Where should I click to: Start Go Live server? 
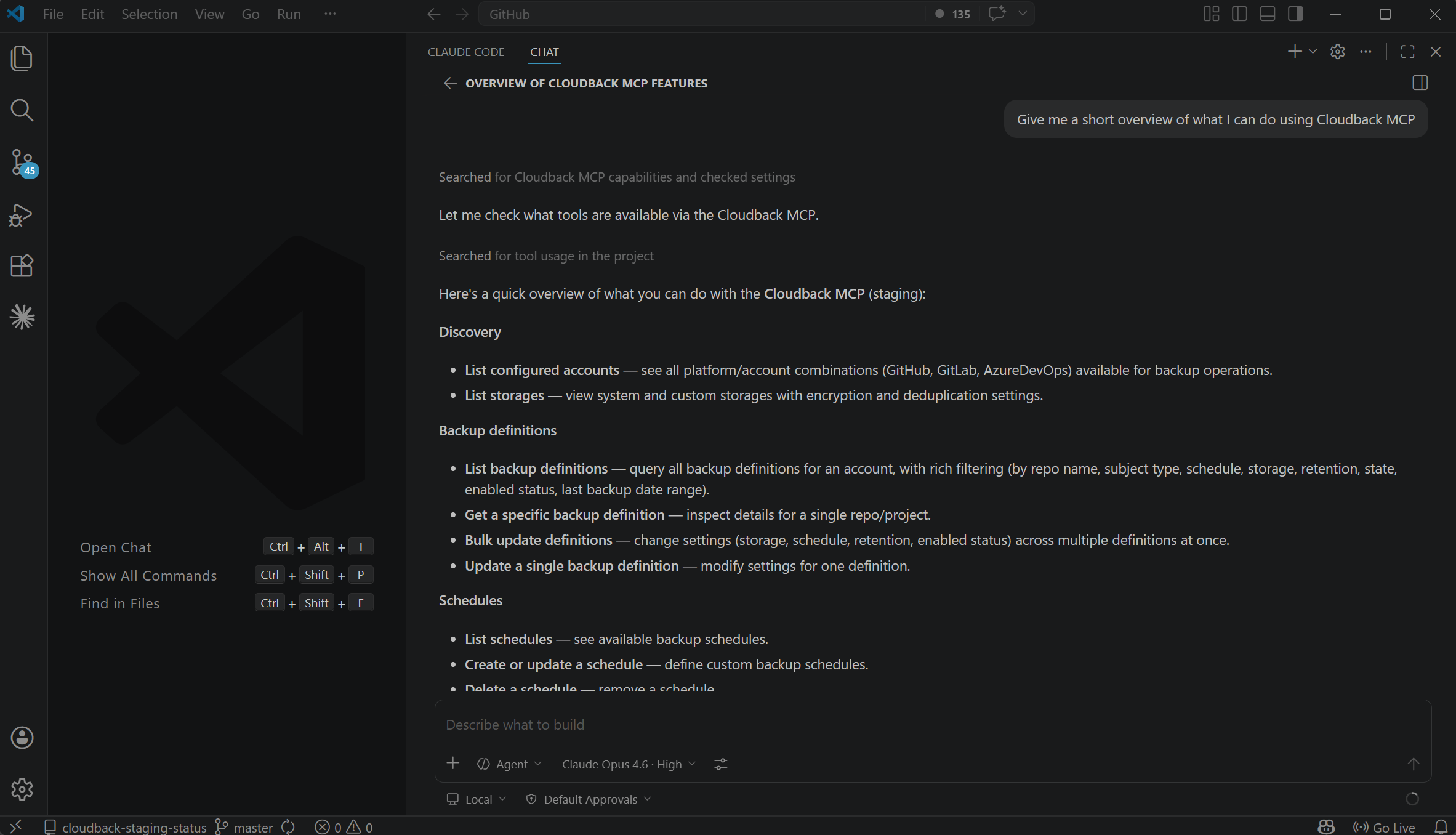tap(1384, 827)
